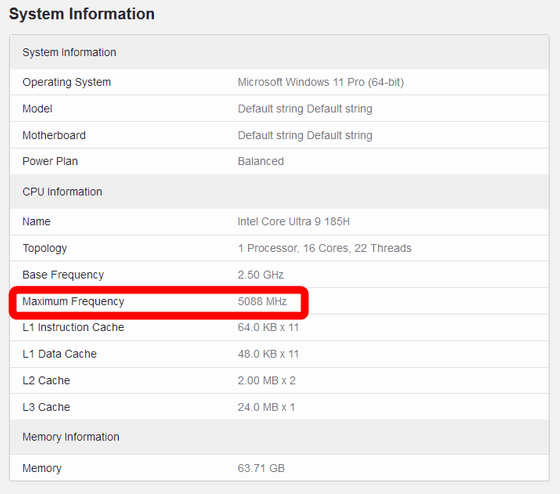The width and height of the screenshot is (560, 494).
Task: Select the Motherboard Default string value
Action: [305, 135]
